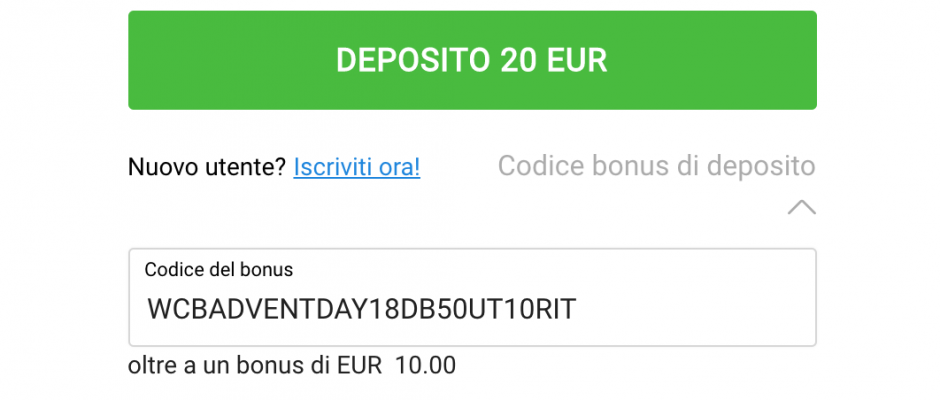Focus the Codice del bonus input field
The height and width of the screenshot is (400, 940).
point(472,297)
